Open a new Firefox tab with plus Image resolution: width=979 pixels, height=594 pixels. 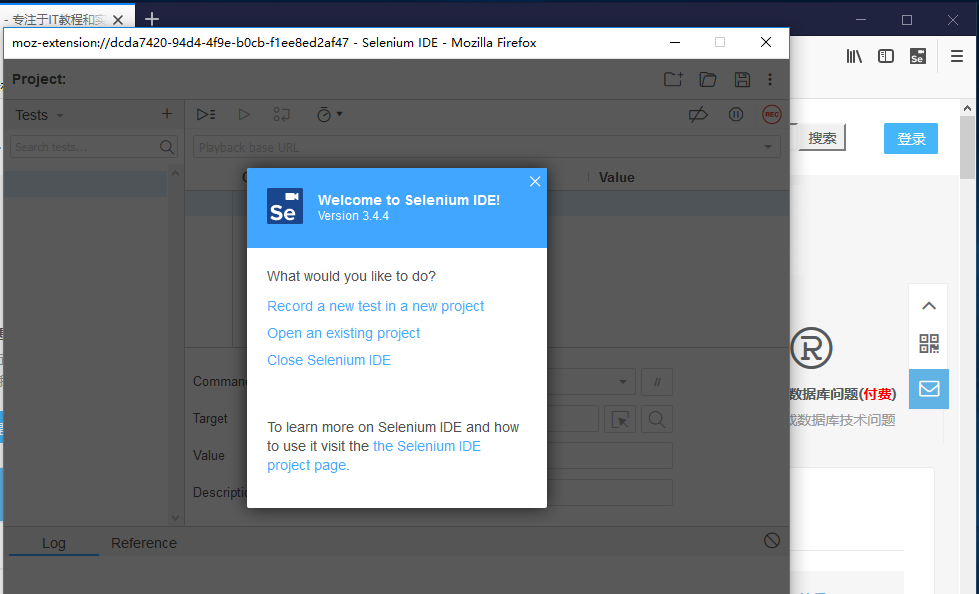point(152,19)
